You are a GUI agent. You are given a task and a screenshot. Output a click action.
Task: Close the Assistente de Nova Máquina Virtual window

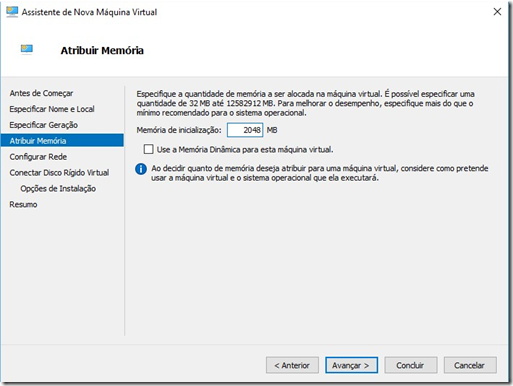pyautogui.click(x=497, y=12)
